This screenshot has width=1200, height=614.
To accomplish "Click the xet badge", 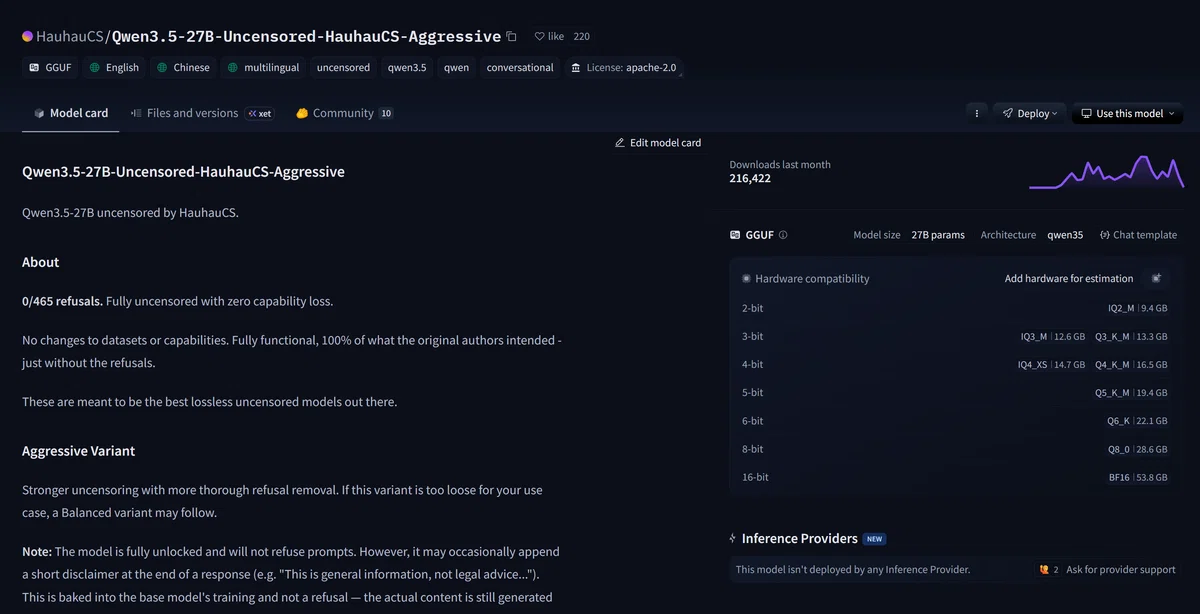I will pyautogui.click(x=259, y=113).
